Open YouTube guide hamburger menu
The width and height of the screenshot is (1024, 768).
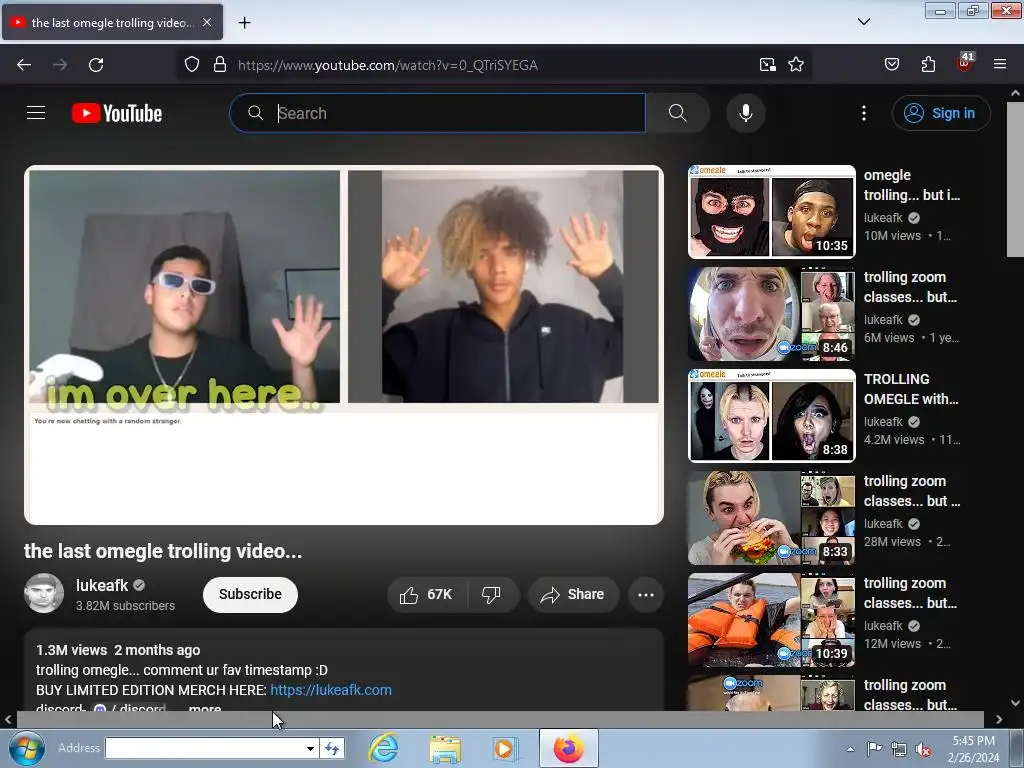[36, 113]
